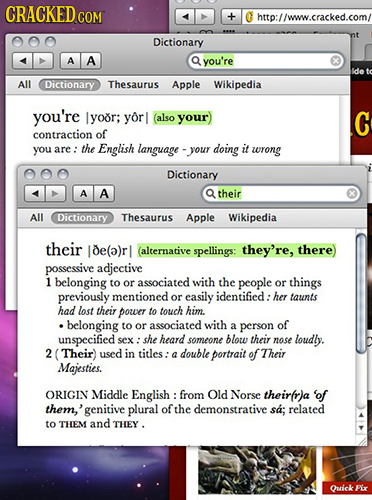Click scroll up arrow in "their" Dictionary window
The height and width of the screenshot is (500, 372).
pos(361,415)
